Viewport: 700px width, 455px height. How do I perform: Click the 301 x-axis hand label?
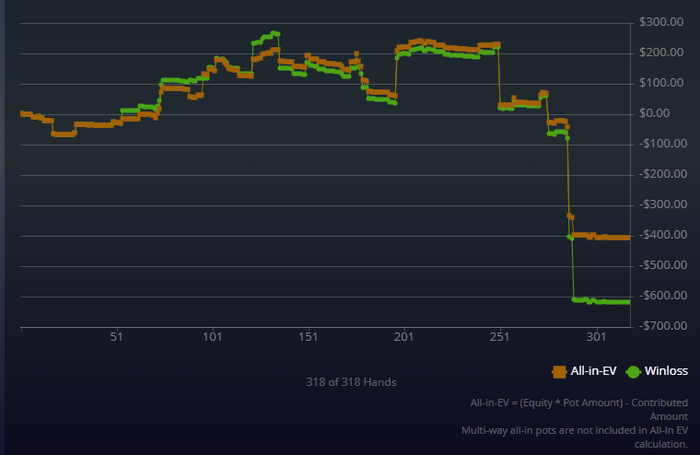click(596, 337)
